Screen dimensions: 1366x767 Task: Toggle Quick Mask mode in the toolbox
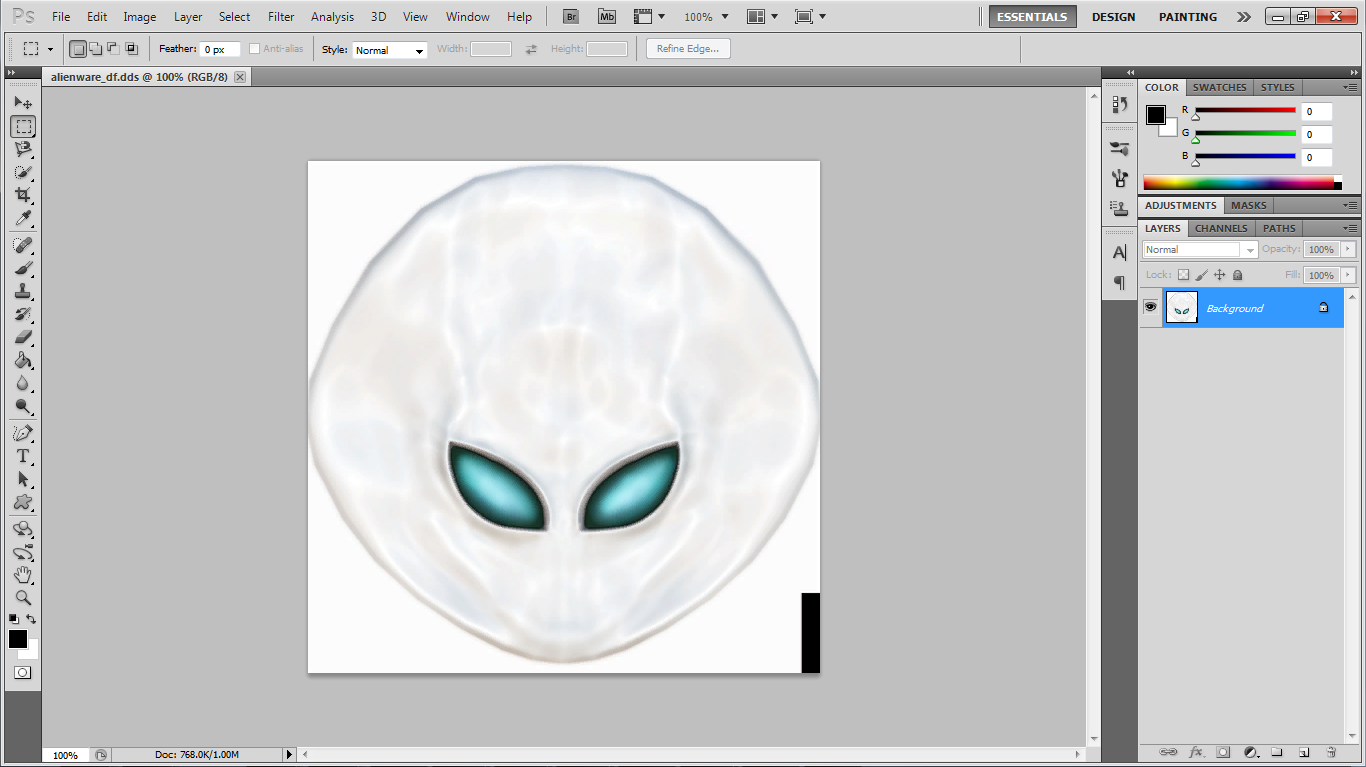tap(23, 673)
